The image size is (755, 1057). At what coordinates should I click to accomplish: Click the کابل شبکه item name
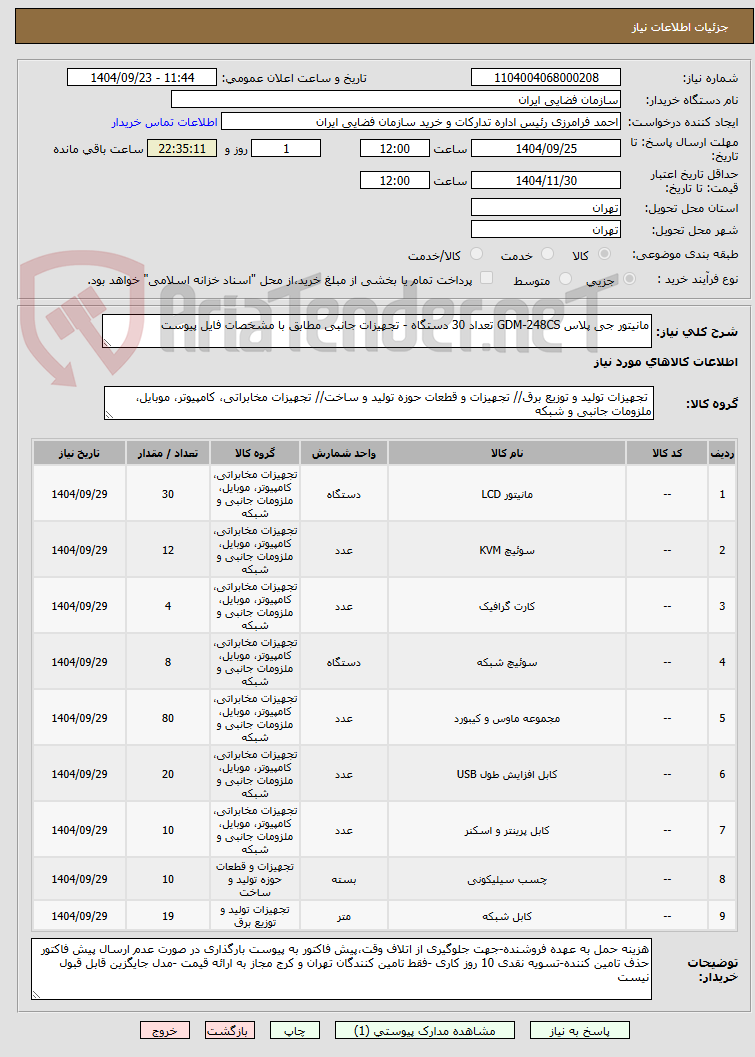coord(507,916)
